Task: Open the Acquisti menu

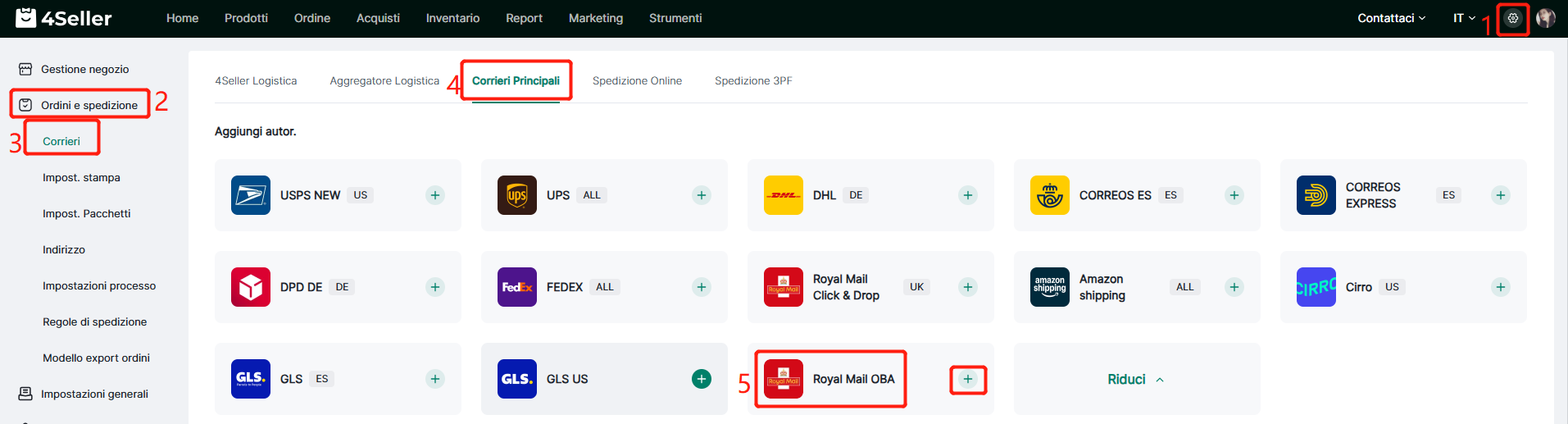Action: [x=378, y=18]
